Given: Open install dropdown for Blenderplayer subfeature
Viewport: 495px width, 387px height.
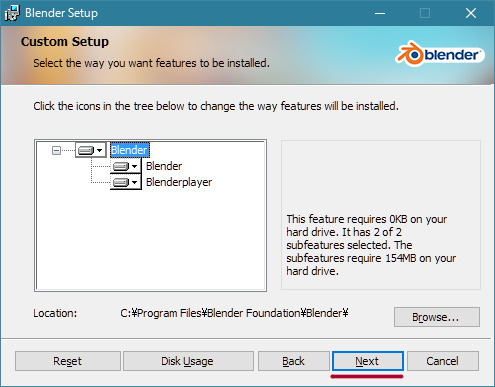Looking at the screenshot, I should pyautogui.click(x=126, y=182).
